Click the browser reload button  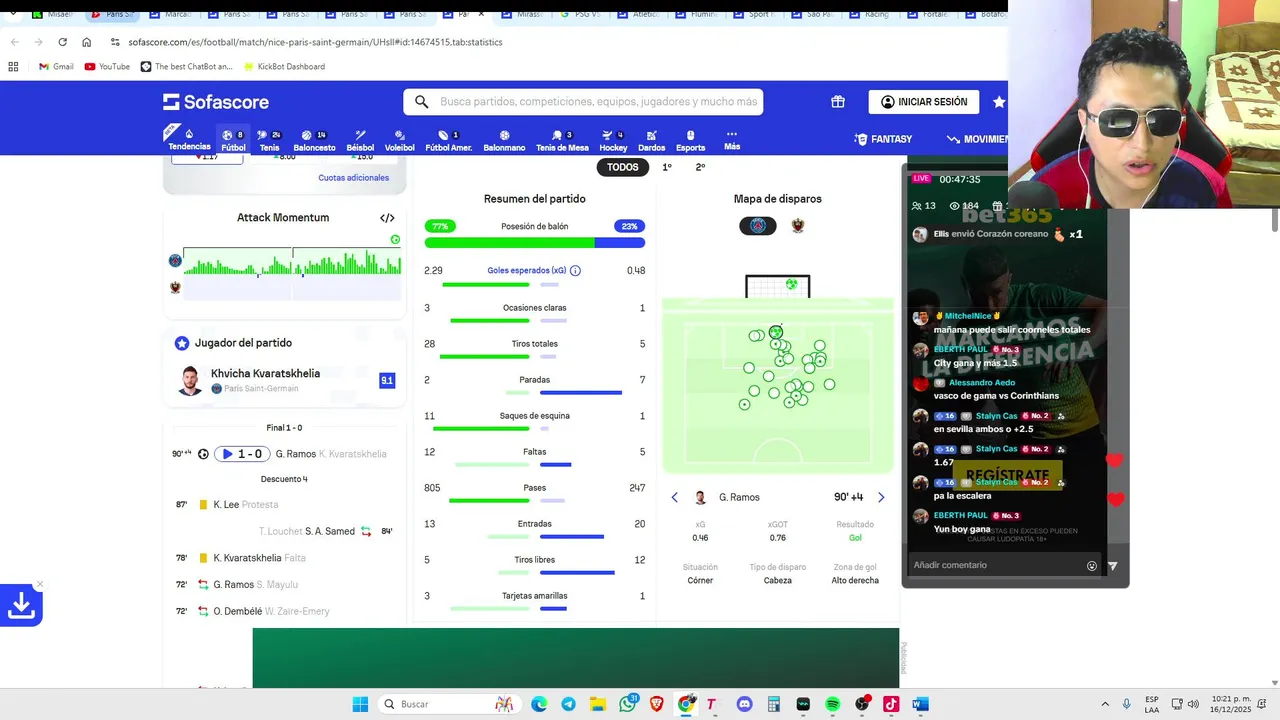point(62,42)
